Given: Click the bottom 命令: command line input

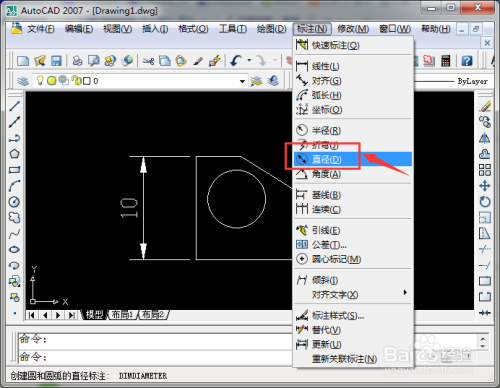Looking at the screenshot, I should coord(155,357).
